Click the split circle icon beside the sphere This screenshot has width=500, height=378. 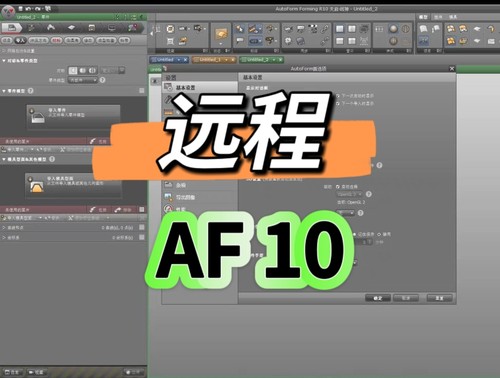click(x=406, y=29)
